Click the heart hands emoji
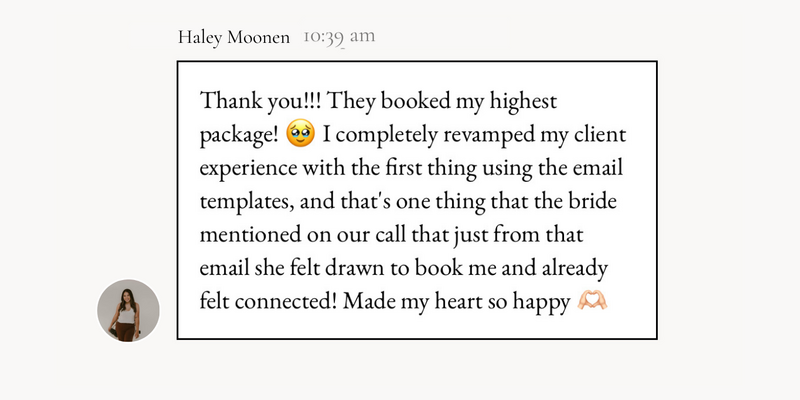 point(592,301)
